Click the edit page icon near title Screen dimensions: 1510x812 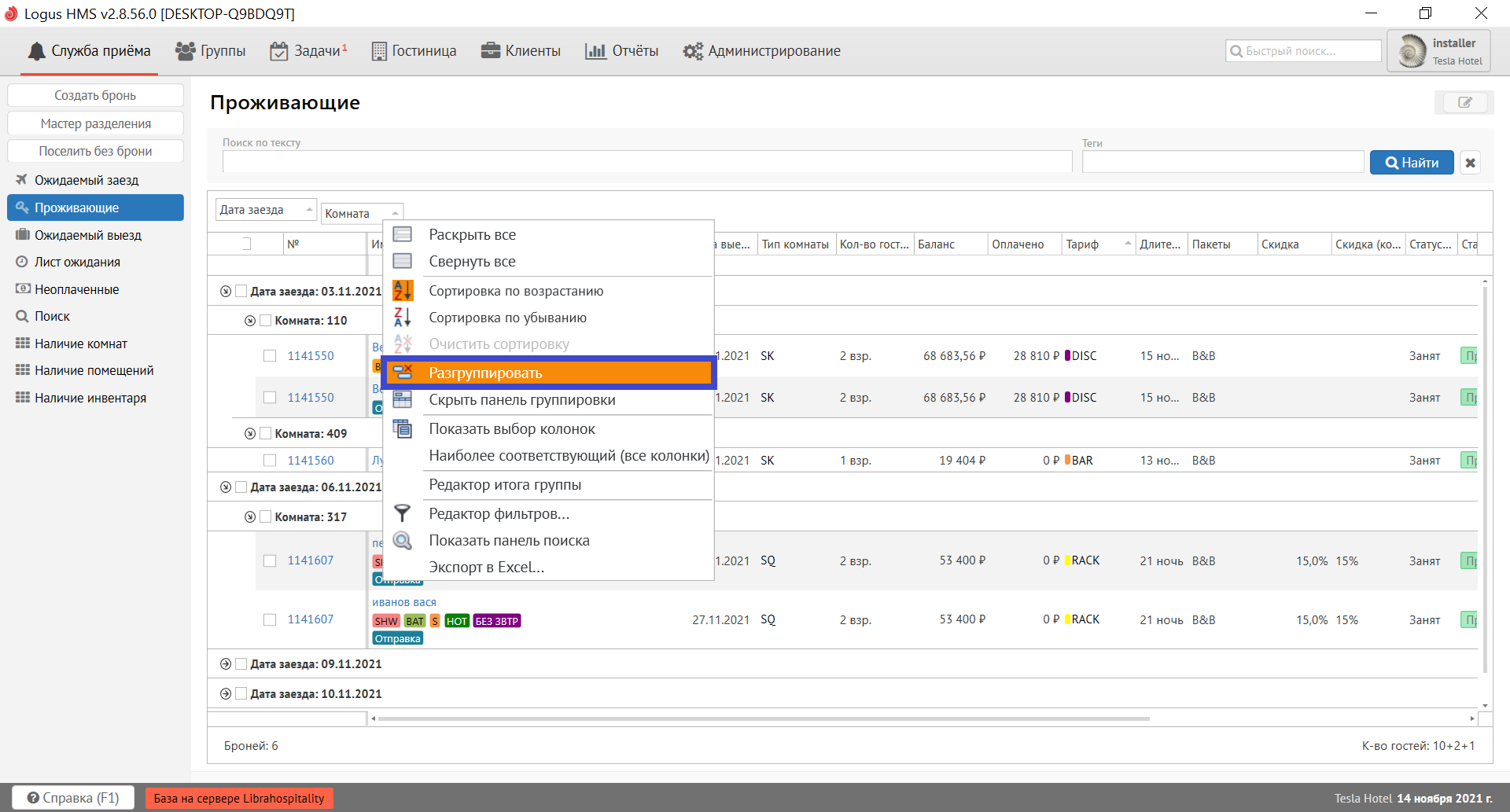pyautogui.click(x=1464, y=102)
